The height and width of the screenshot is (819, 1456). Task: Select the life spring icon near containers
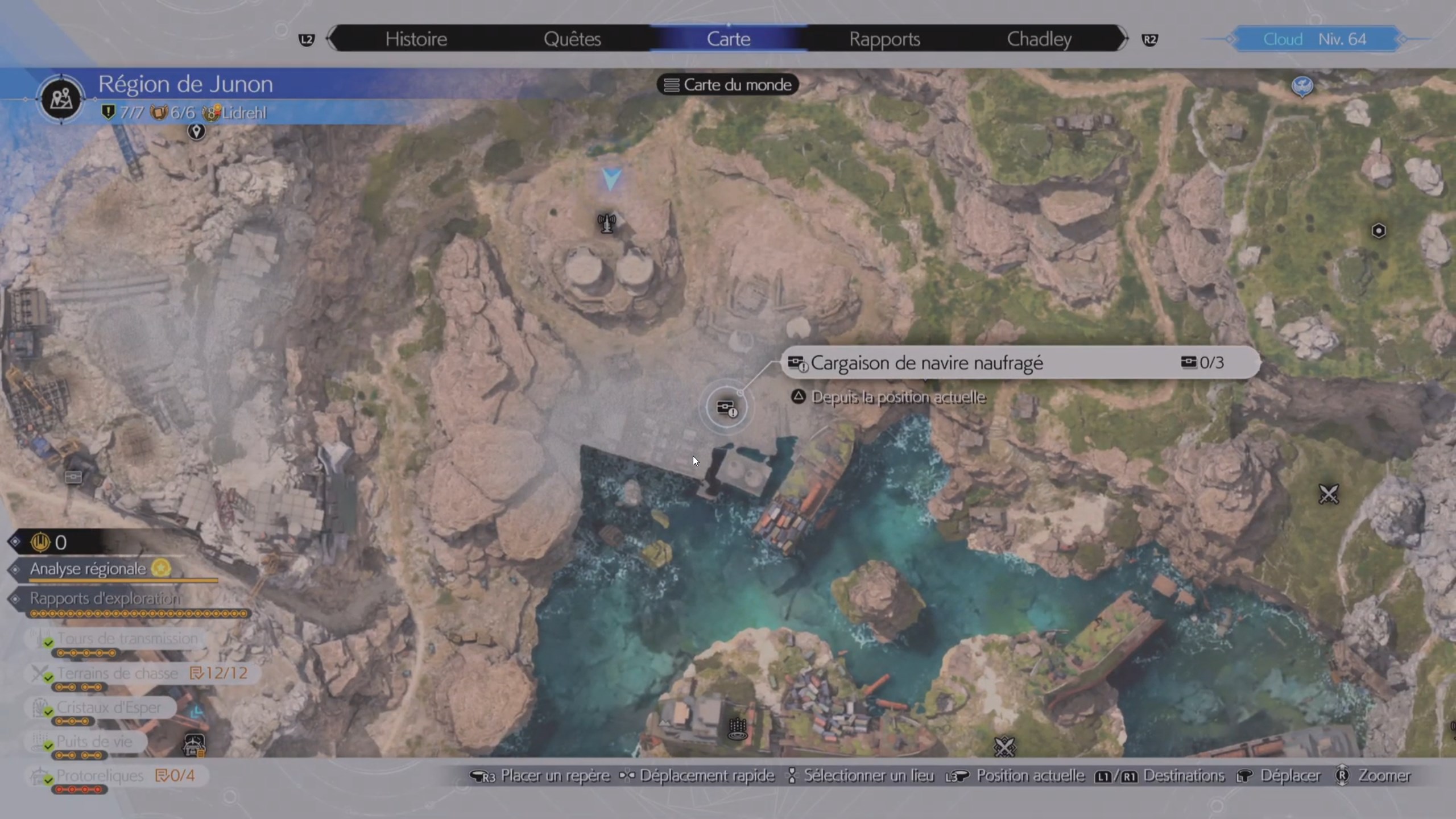click(738, 728)
